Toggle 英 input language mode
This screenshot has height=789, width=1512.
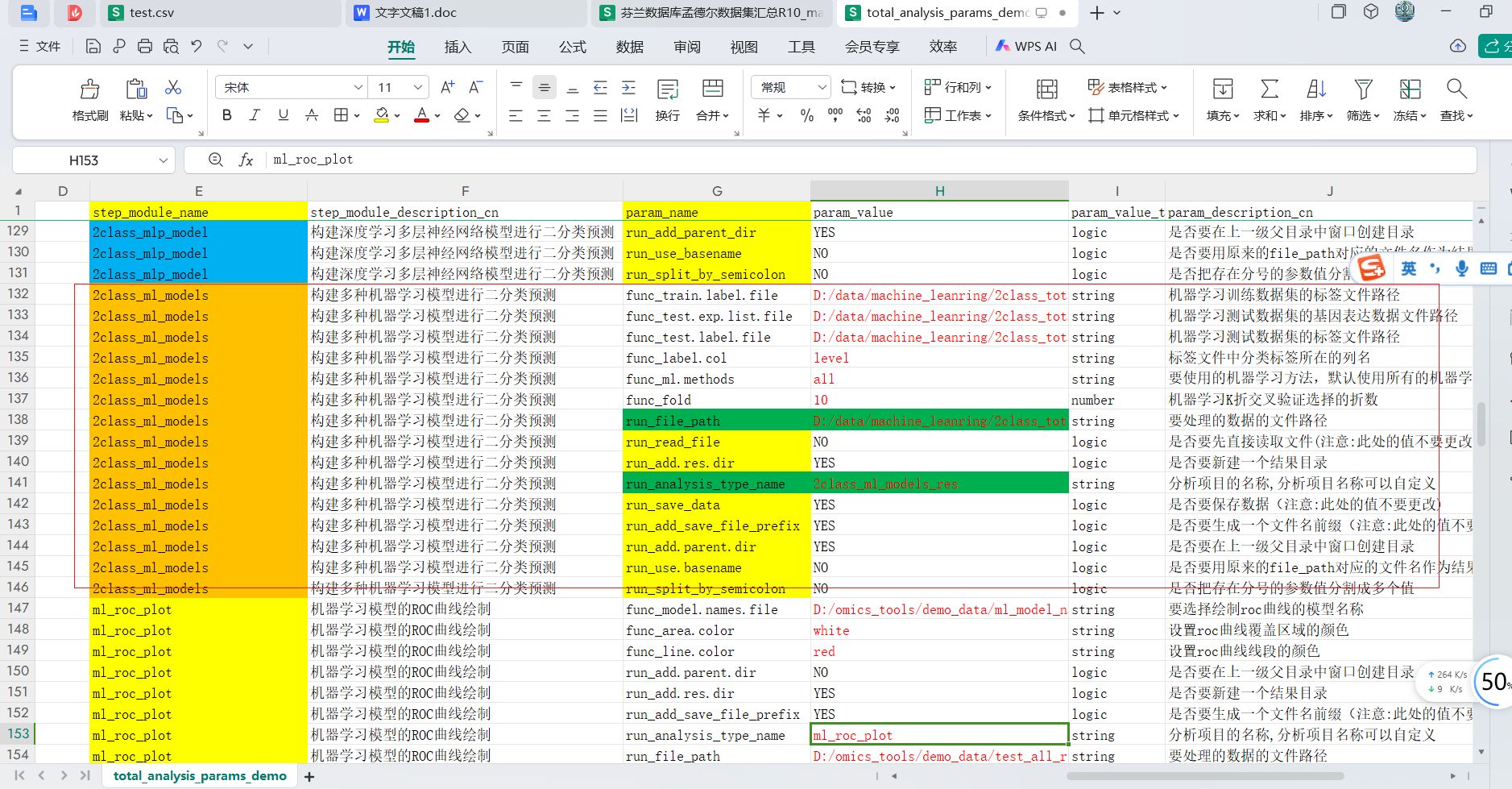click(x=1409, y=268)
